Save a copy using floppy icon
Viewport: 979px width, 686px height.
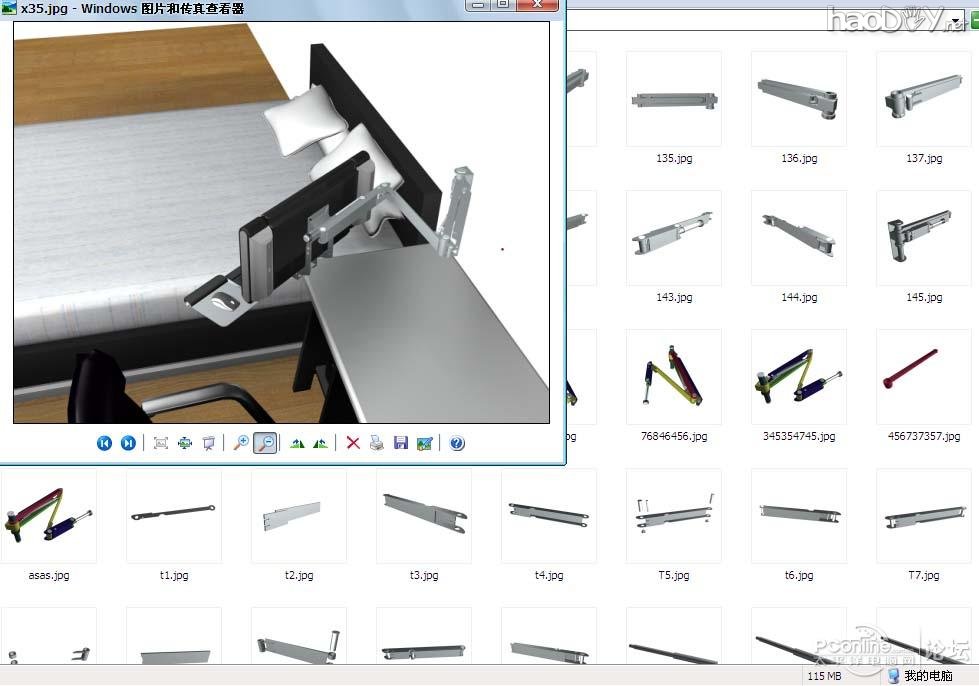401,443
